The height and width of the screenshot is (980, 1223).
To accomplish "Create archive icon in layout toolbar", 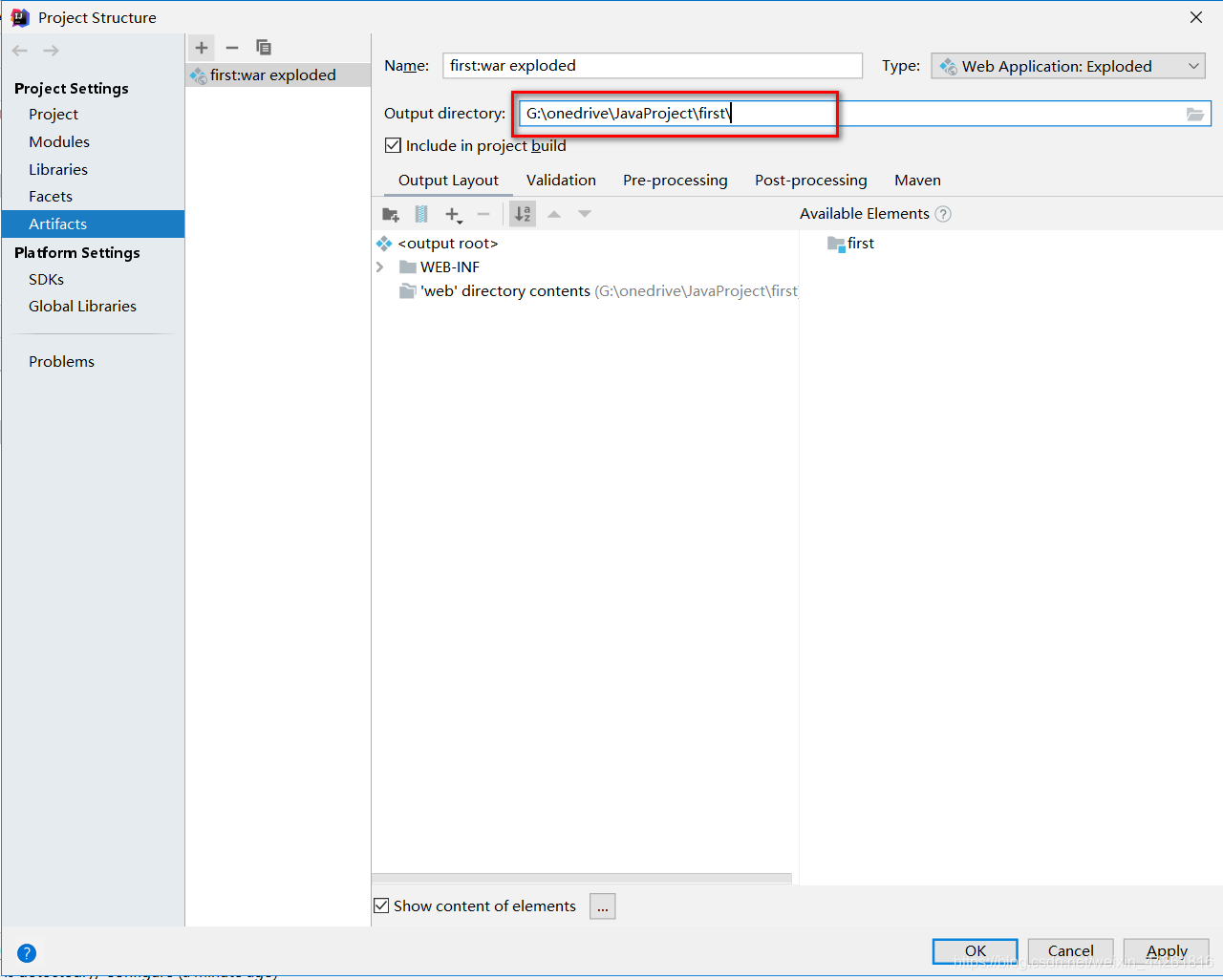I will [421, 214].
